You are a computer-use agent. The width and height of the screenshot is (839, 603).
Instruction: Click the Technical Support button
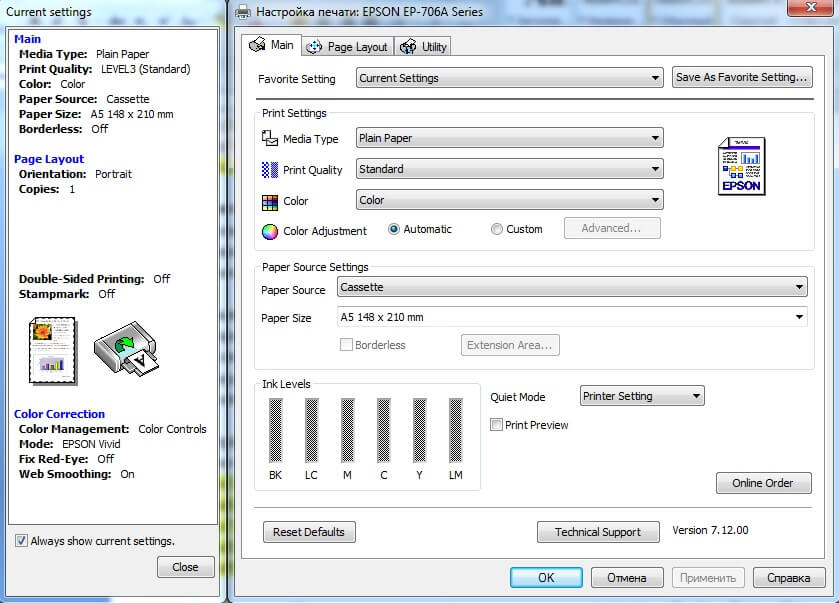pyautogui.click(x=598, y=532)
